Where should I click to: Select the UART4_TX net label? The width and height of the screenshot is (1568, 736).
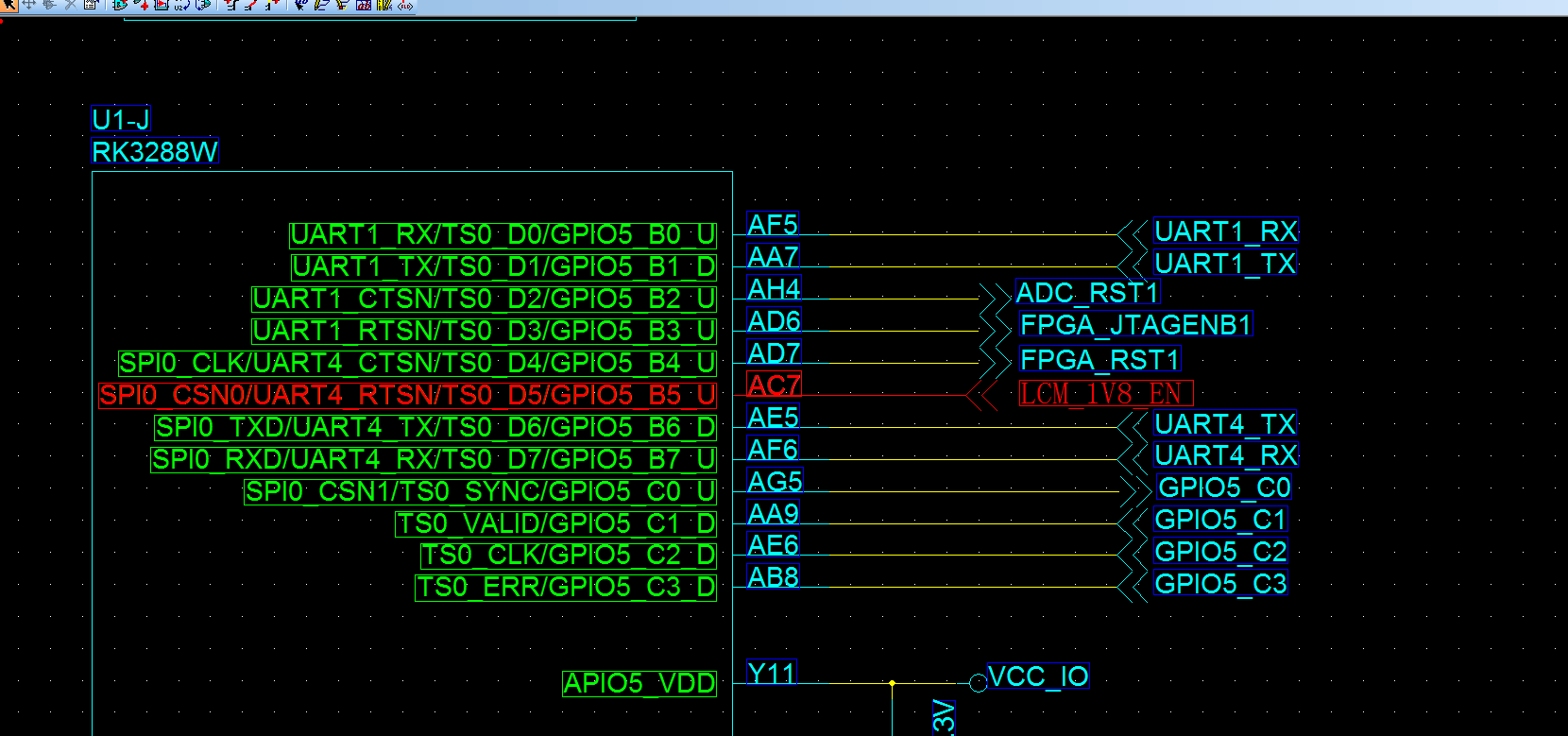click(1225, 424)
